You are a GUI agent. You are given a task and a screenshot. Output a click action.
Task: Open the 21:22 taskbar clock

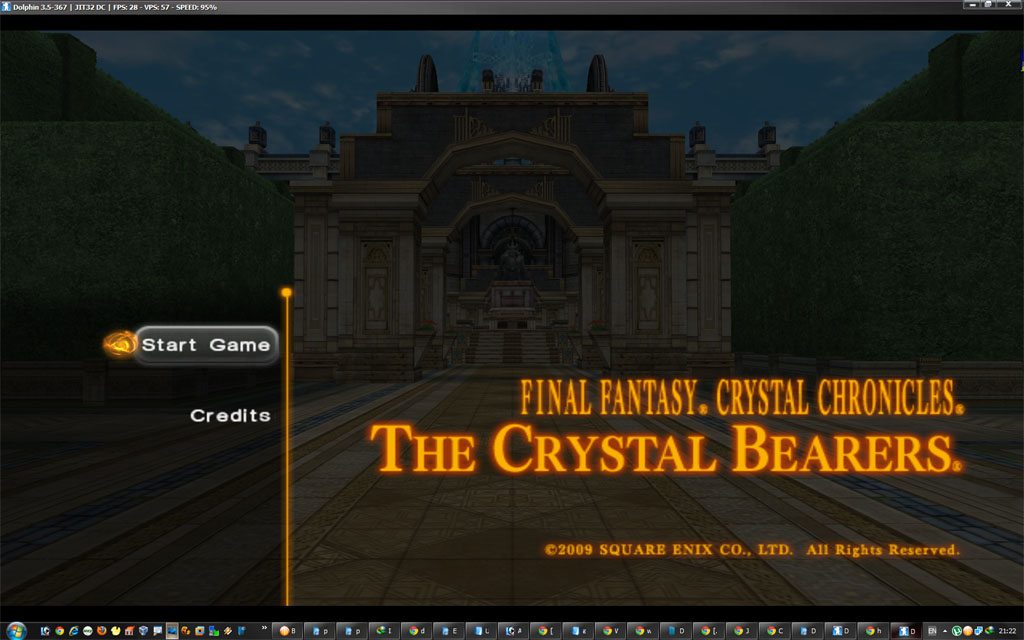coord(1007,631)
